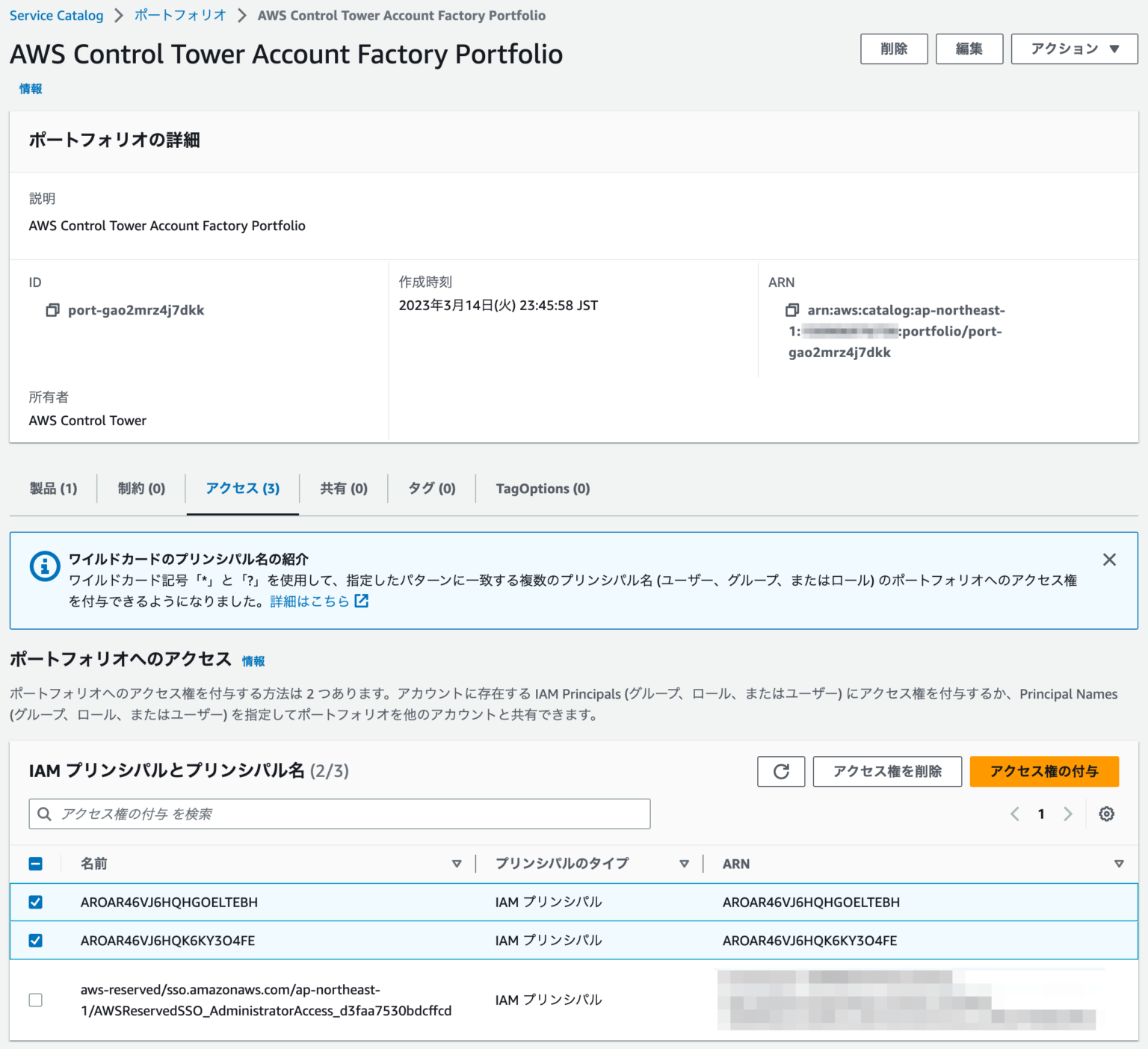This screenshot has width=1148, height=1049.
Task: Uncheck the AROAR46VJ6HQHGOELTEBH row checkbox
Action: pyautogui.click(x=35, y=902)
